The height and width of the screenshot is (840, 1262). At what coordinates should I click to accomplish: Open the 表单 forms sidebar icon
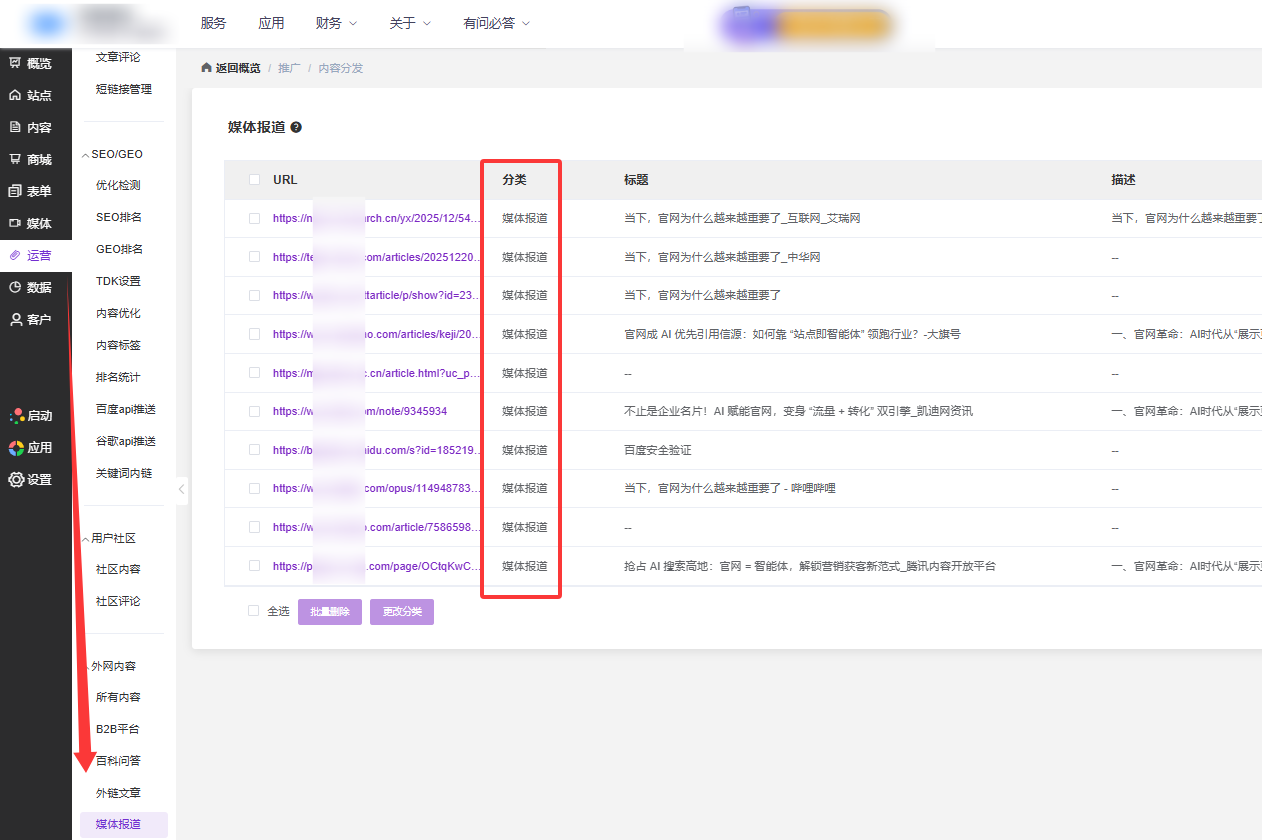(x=15, y=191)
